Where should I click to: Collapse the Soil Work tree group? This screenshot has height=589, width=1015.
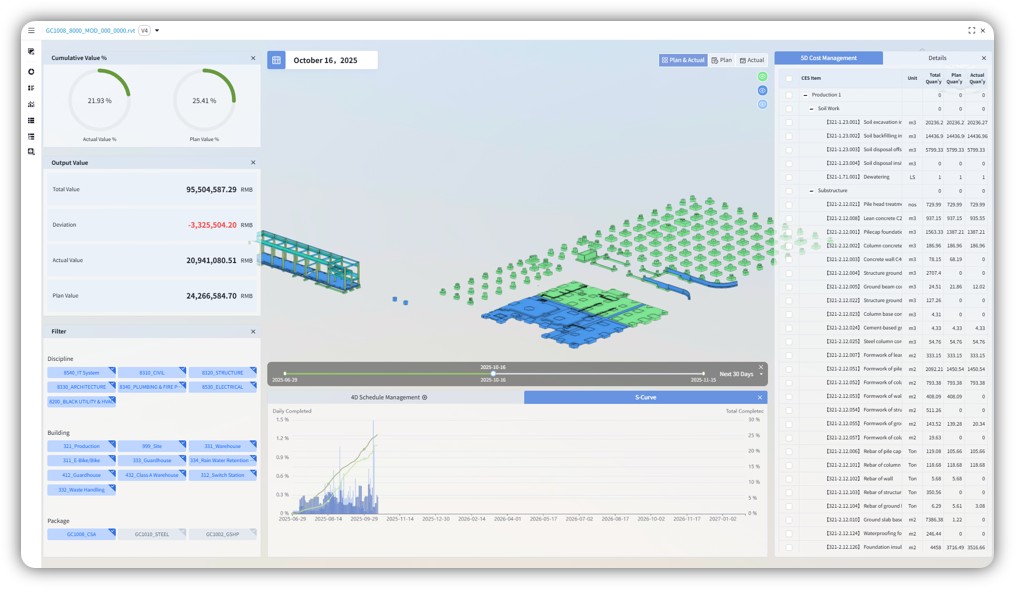pyautogui.click(x=812, y=109)
